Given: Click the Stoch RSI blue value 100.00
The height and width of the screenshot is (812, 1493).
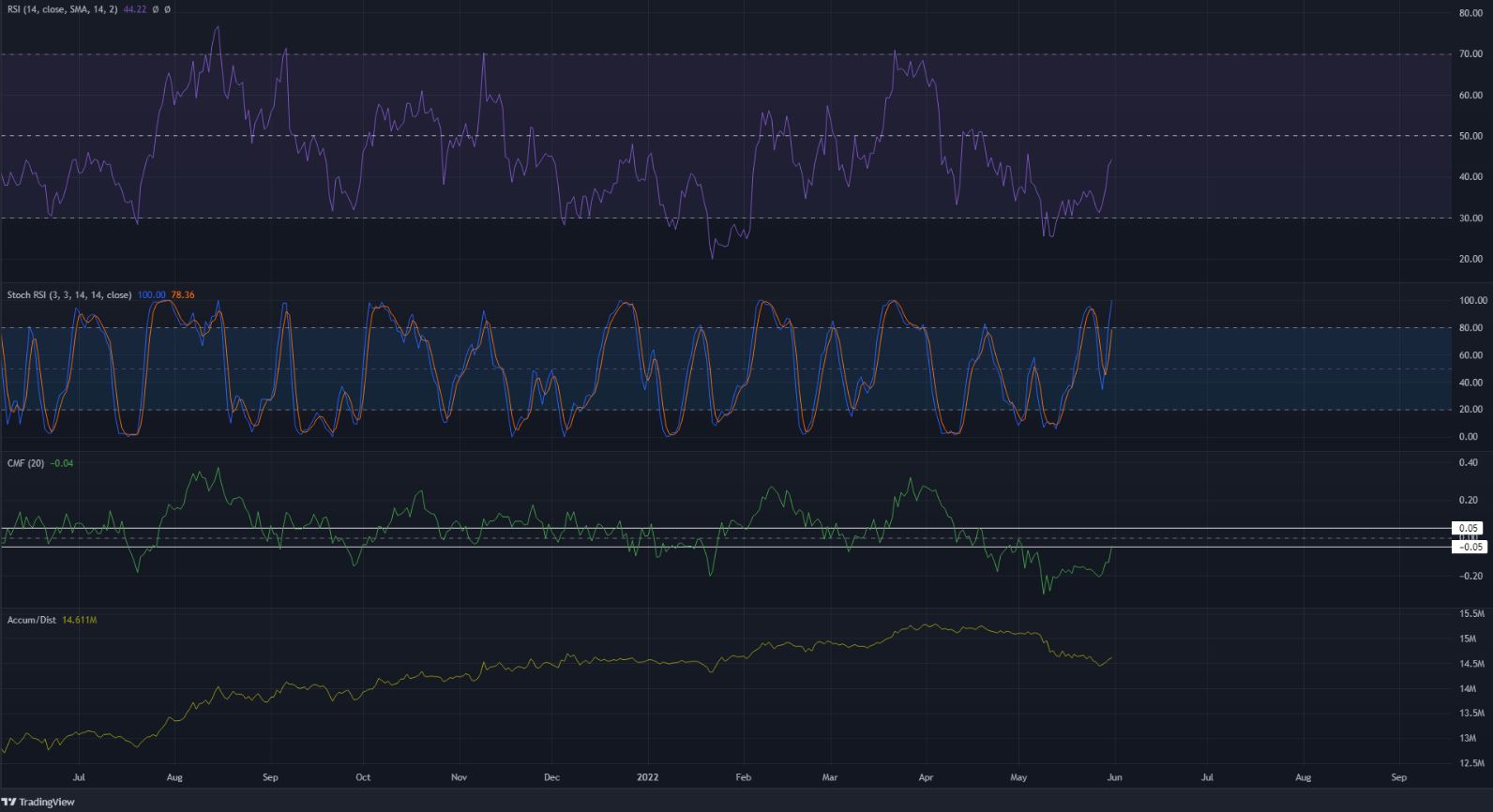Looking at the screenshot, I should pyautogui.click(x=151, y=294).
